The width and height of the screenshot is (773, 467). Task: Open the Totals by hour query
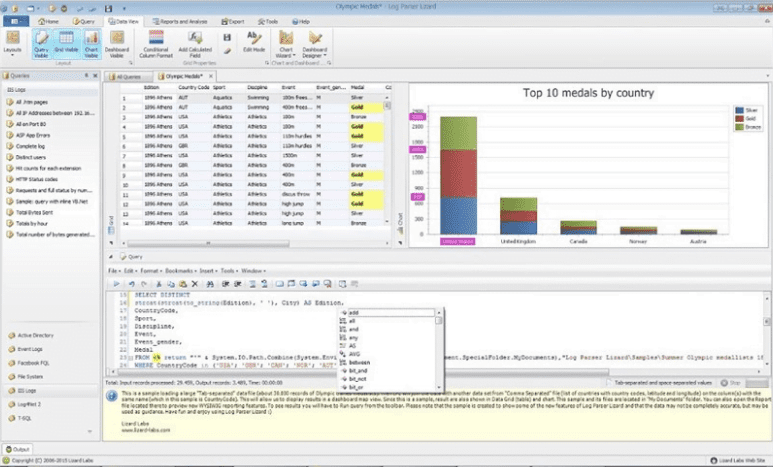(32, 223)
